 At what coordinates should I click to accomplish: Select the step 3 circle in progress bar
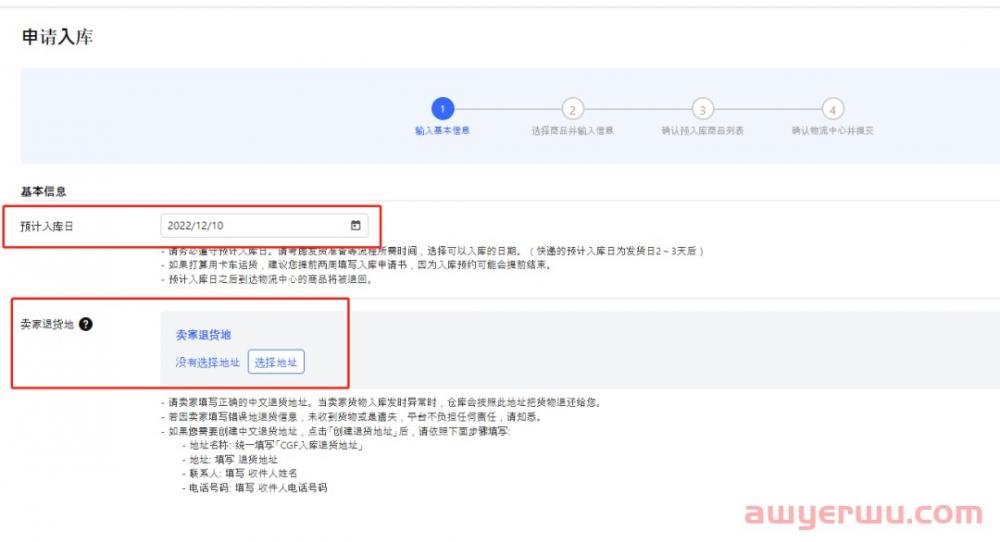point(702,108)
